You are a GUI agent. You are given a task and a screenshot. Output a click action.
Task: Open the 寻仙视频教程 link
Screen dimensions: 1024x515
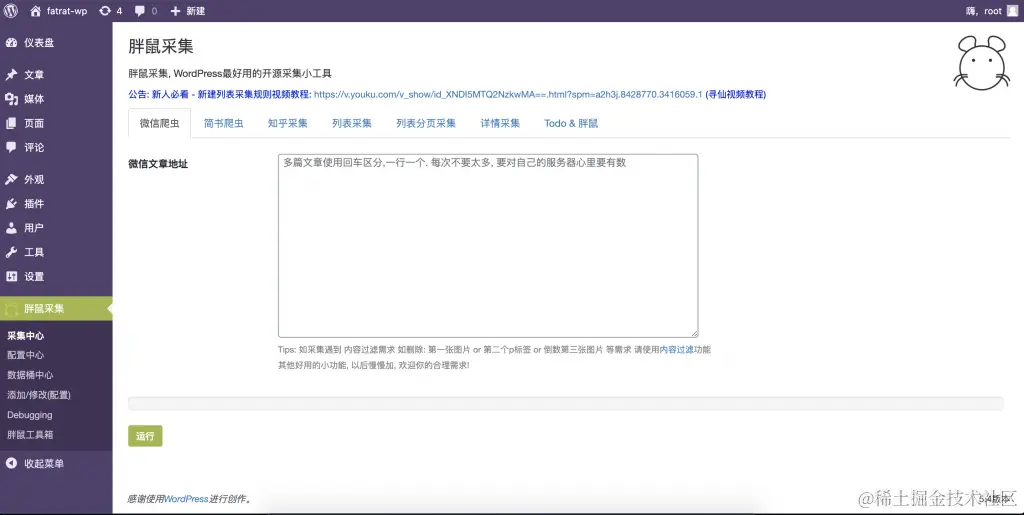(x=736, y=95)
